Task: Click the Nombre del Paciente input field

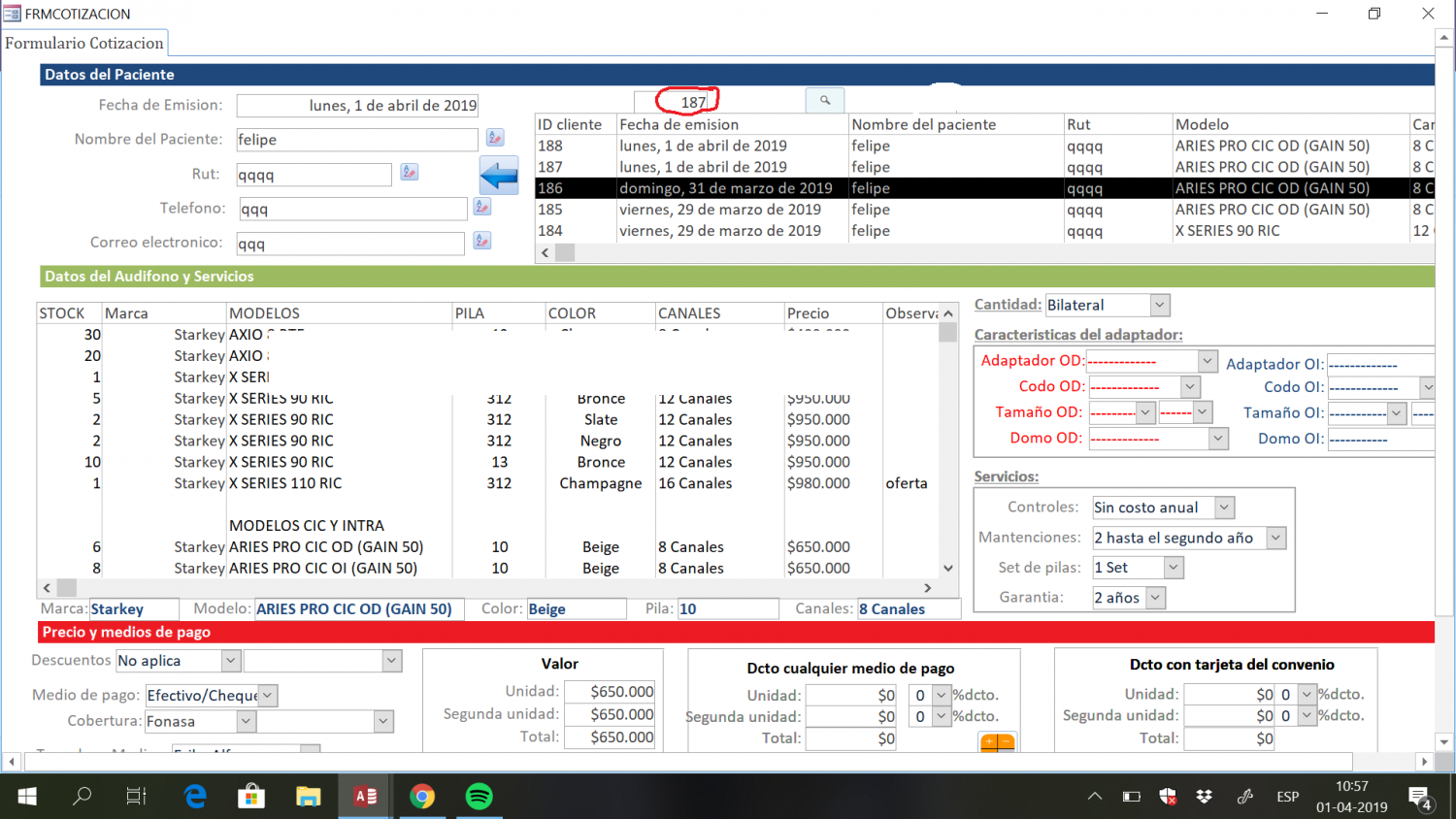Action: 357,140
